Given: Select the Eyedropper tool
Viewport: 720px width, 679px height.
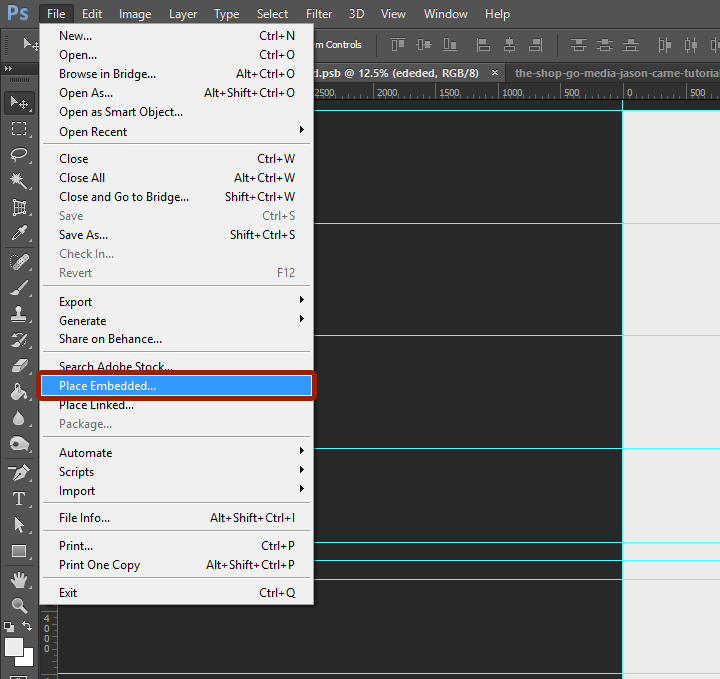Looking at the screenshot, I should click(x=19, y=233).
